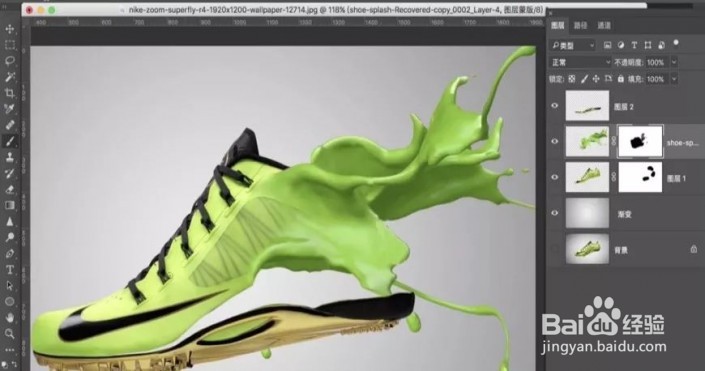The height and width of the screenshot is (371, 705).
Task: Filter layers by pixel image type
Action: tap(607, 45)
